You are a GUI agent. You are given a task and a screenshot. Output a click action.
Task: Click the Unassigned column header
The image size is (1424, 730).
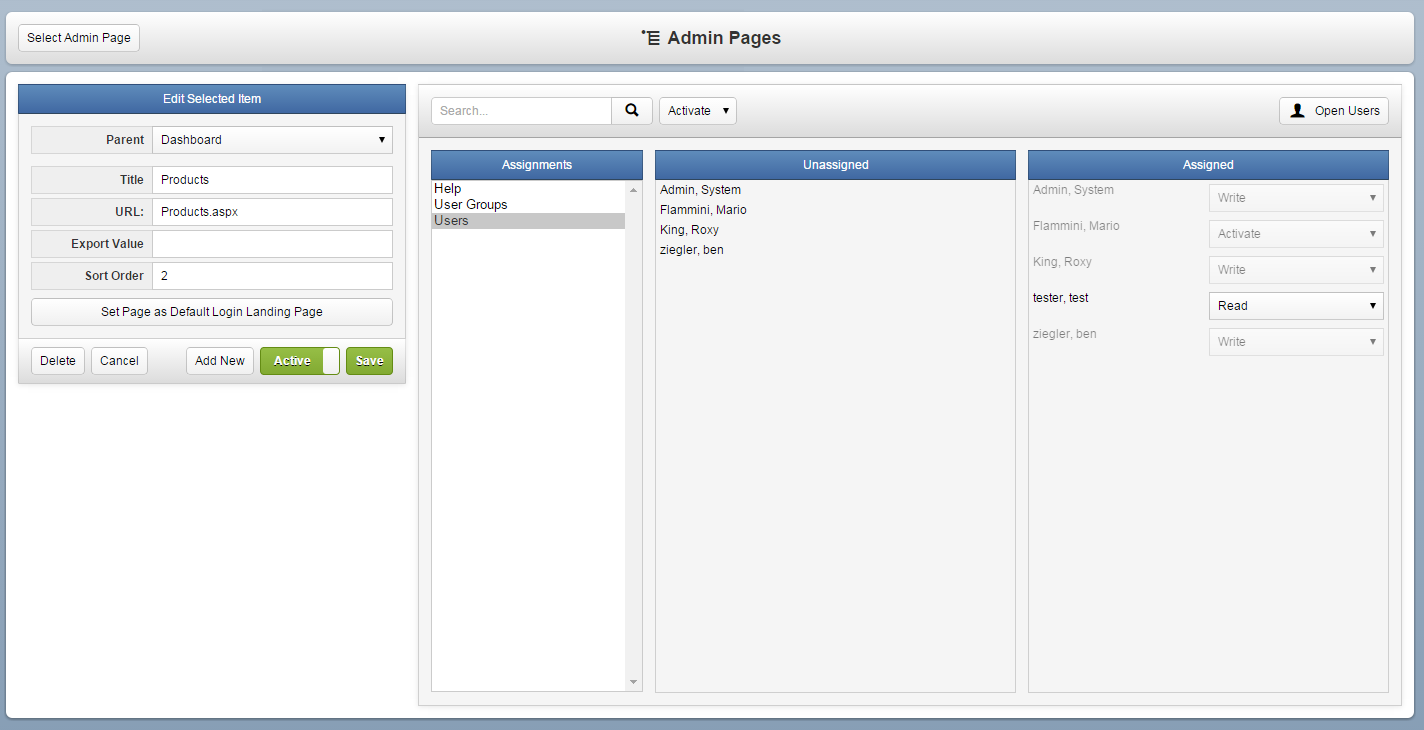(x=835, y=165)
